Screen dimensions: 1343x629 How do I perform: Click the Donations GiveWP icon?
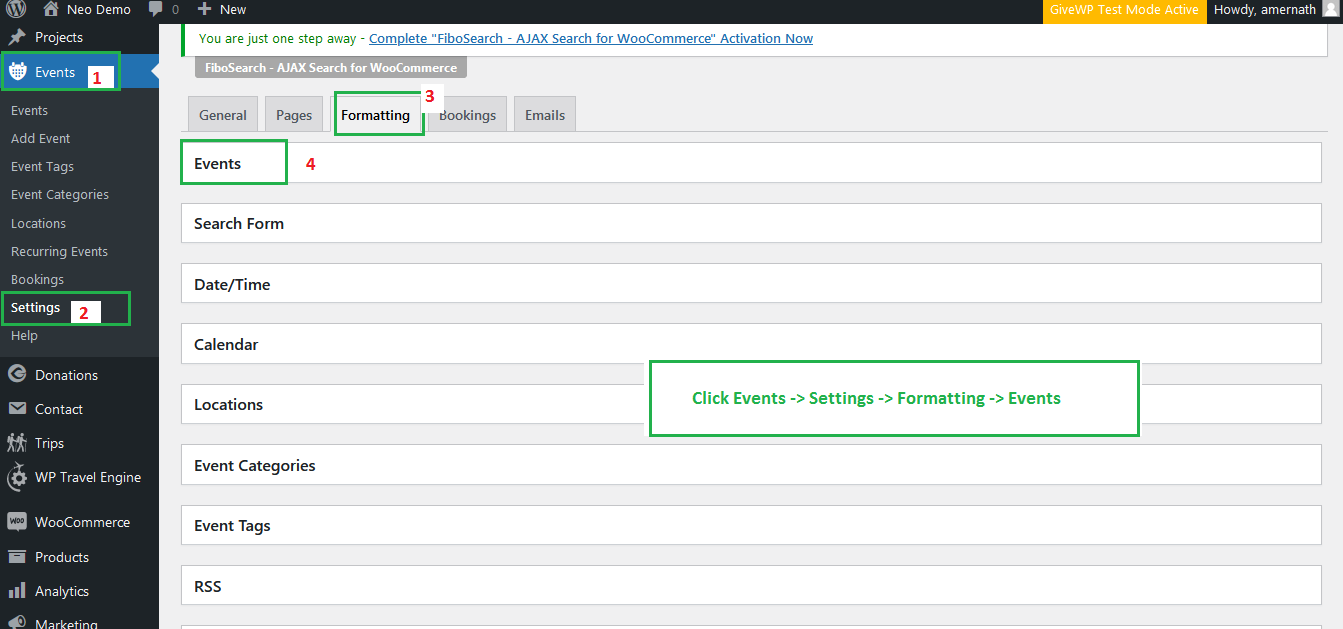point(17,375)
